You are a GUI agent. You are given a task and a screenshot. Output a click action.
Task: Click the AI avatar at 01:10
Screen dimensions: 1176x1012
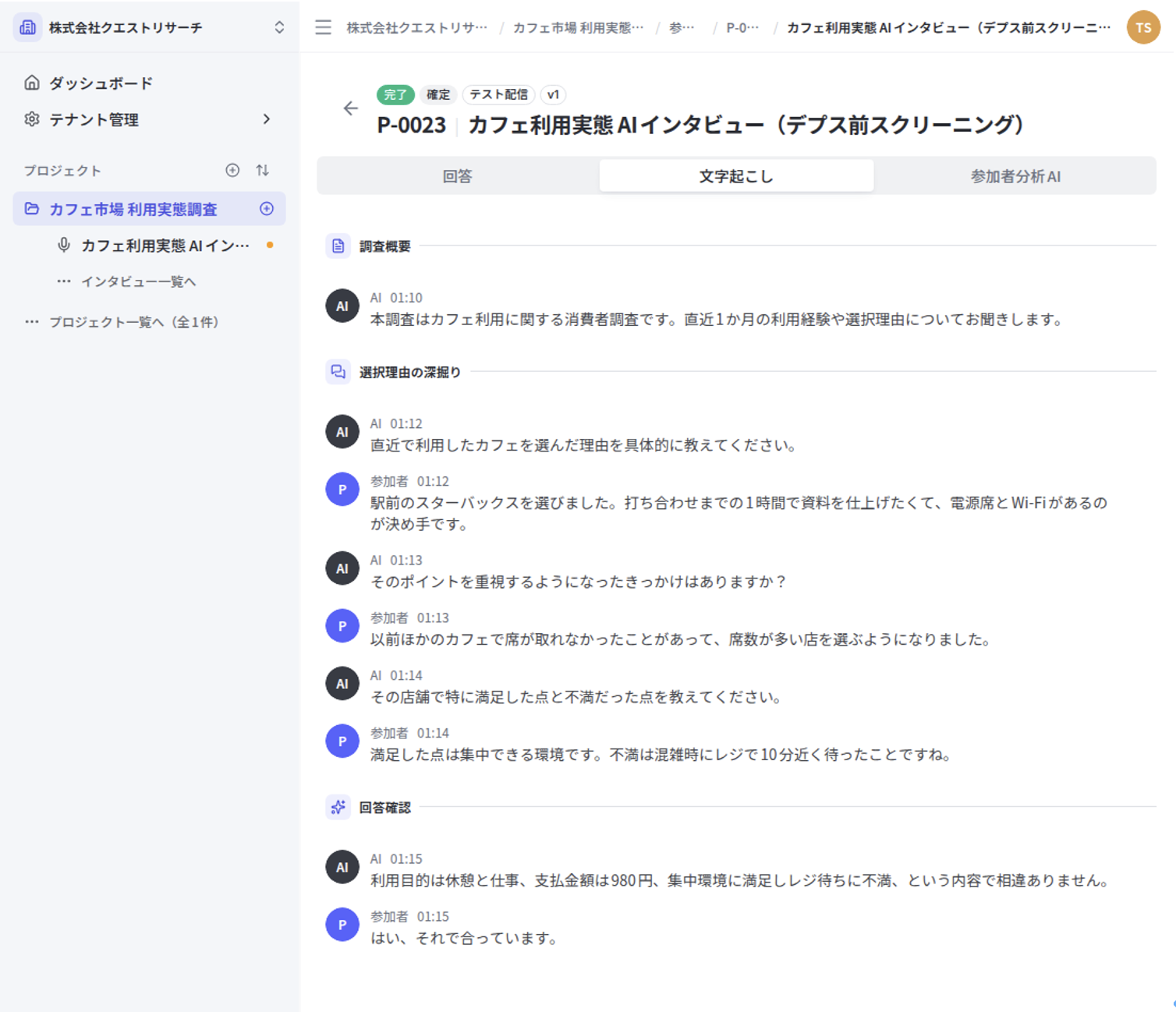tap(342, 306)
